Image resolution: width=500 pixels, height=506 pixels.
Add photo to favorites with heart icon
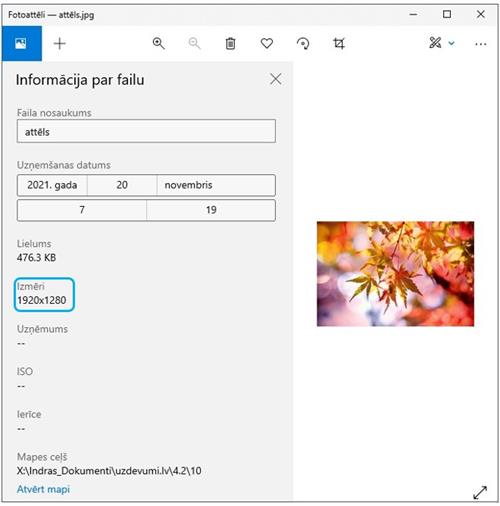tap(267, 43)
